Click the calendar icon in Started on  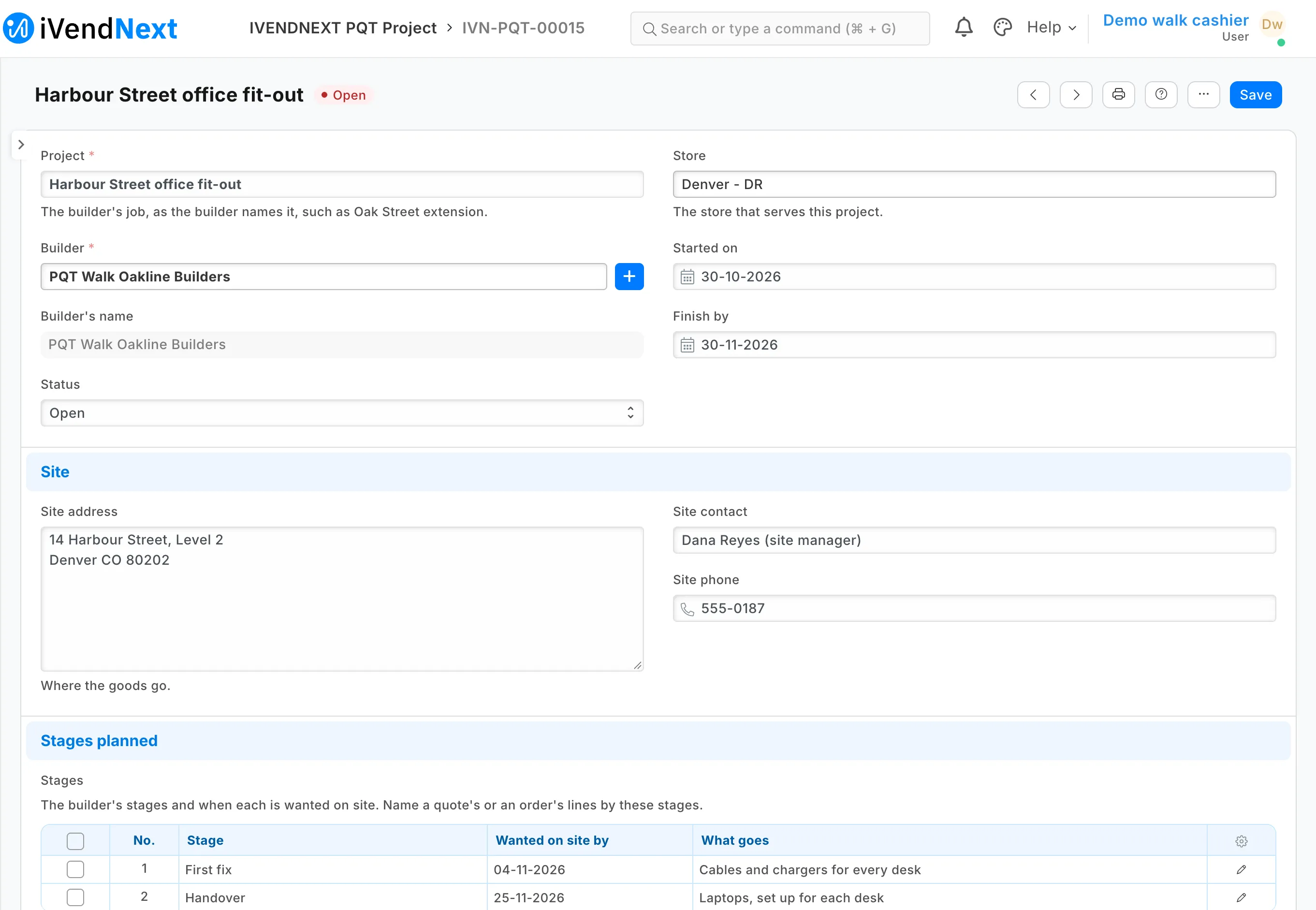pyautogui.click(x=687, y=277)
